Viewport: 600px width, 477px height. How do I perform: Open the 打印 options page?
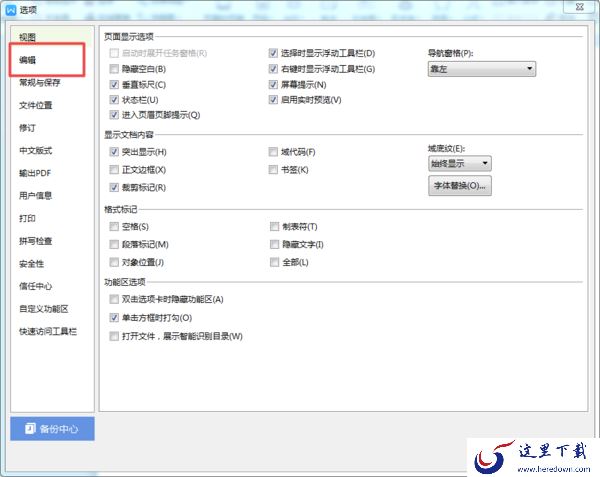(x=27, y=218)
